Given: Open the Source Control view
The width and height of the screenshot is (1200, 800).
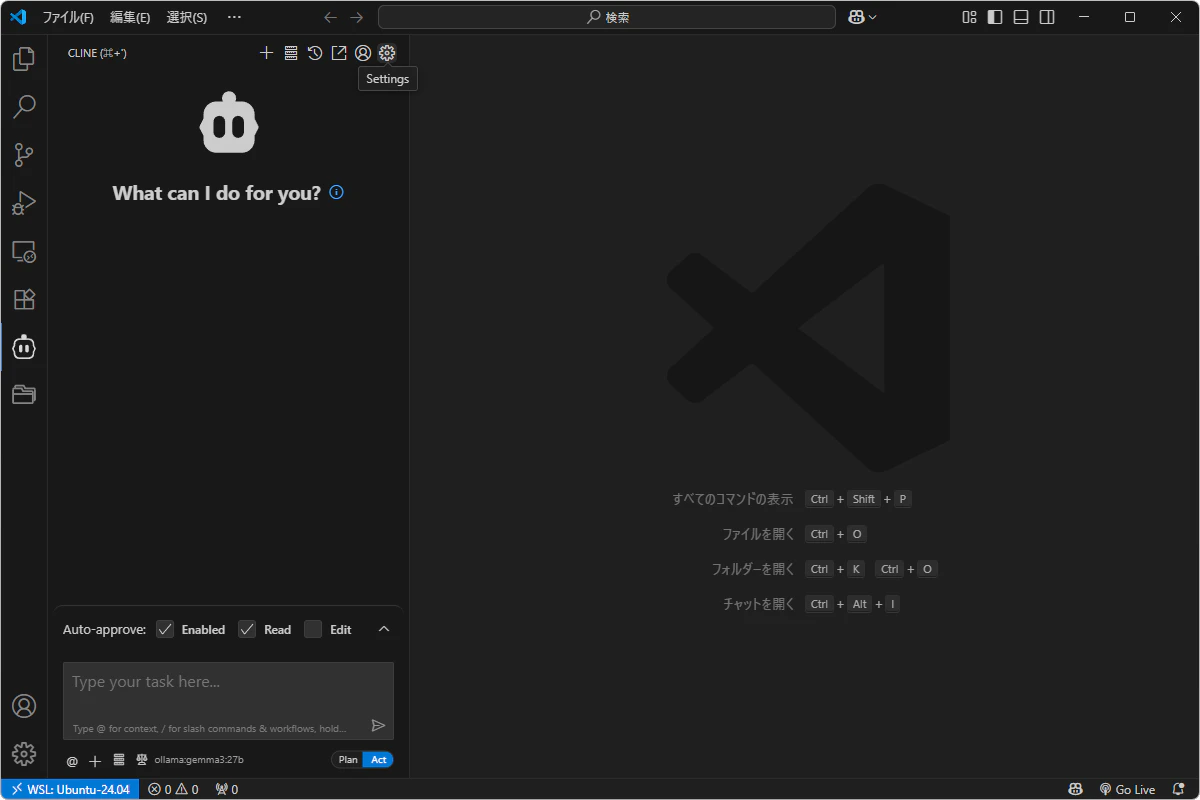Looking at the screenshot, I should click(24, 155).
